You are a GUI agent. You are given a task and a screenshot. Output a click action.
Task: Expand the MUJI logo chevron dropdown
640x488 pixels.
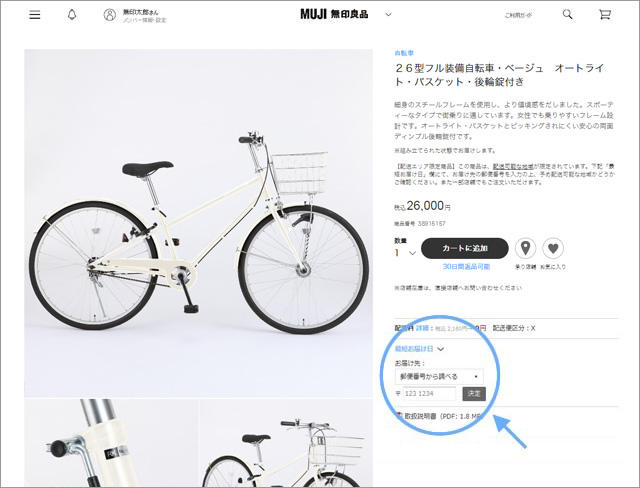[388, 14]
